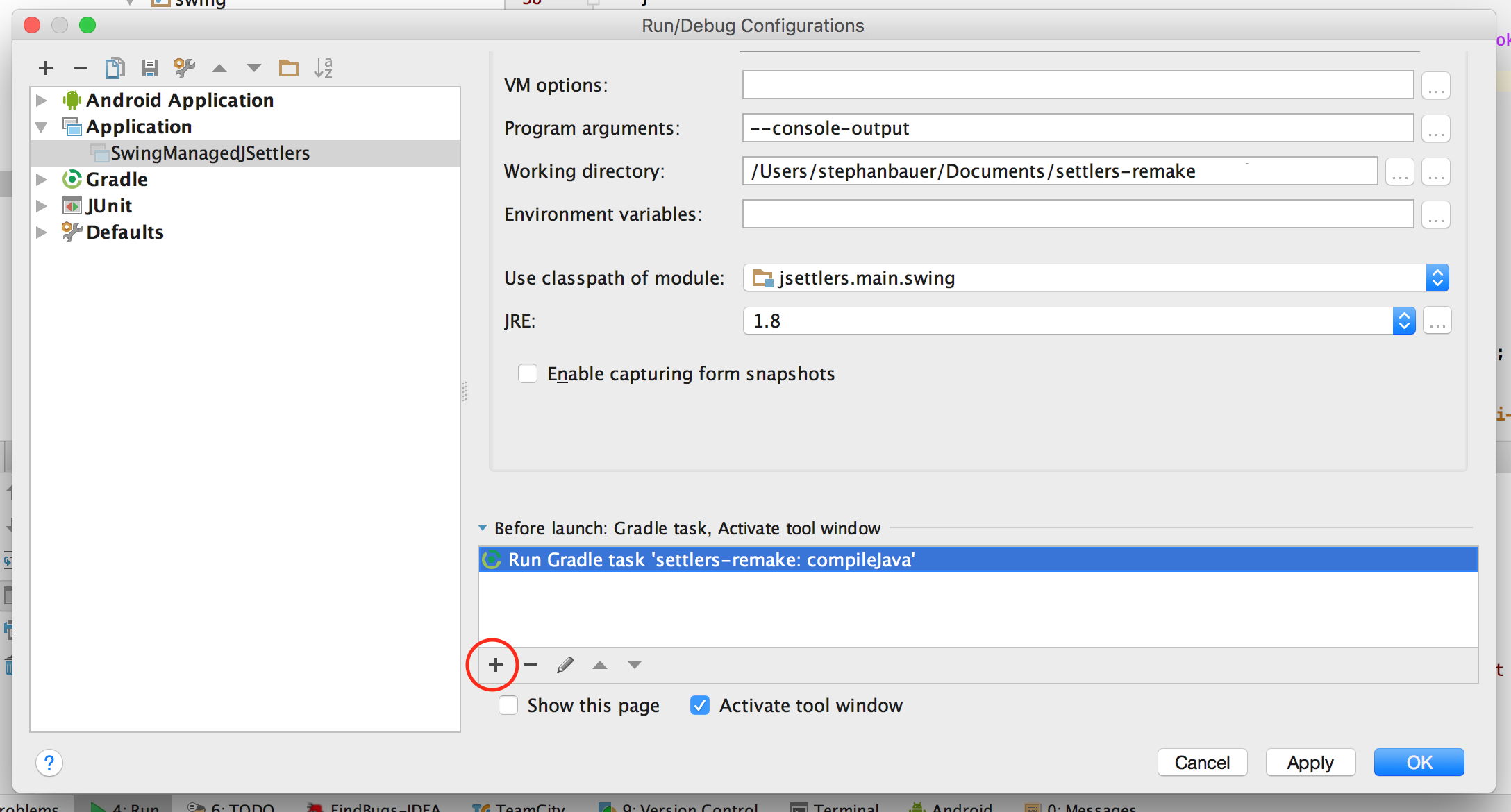Open edit defaults wrench icon

184,68
